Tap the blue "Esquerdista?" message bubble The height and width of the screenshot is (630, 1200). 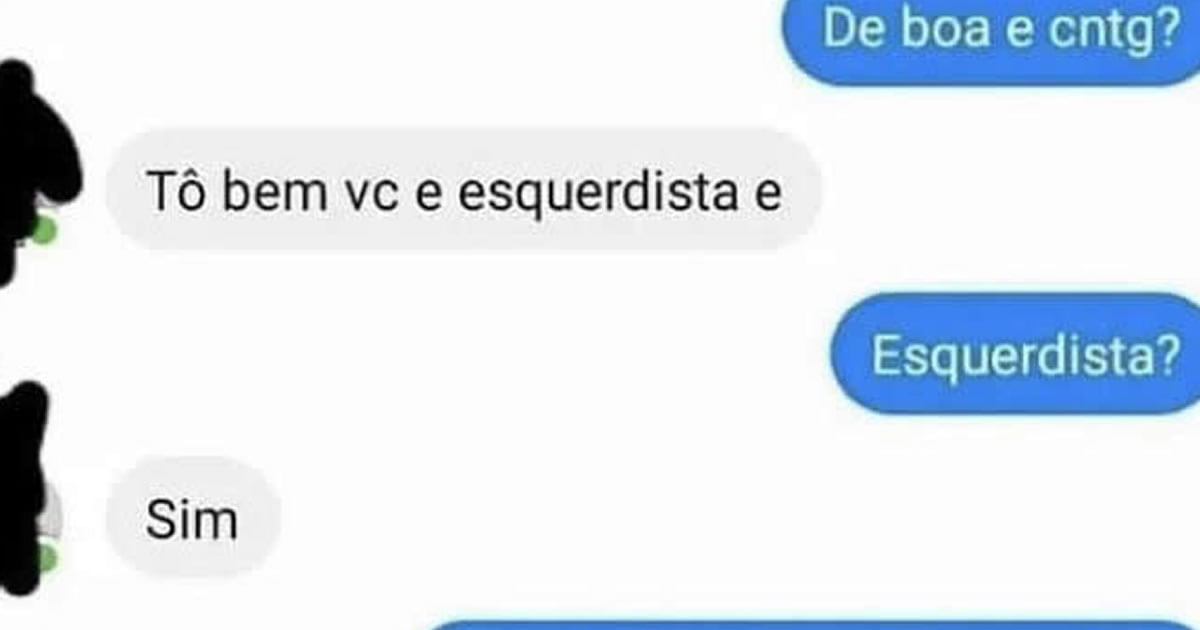(1015, 354)
